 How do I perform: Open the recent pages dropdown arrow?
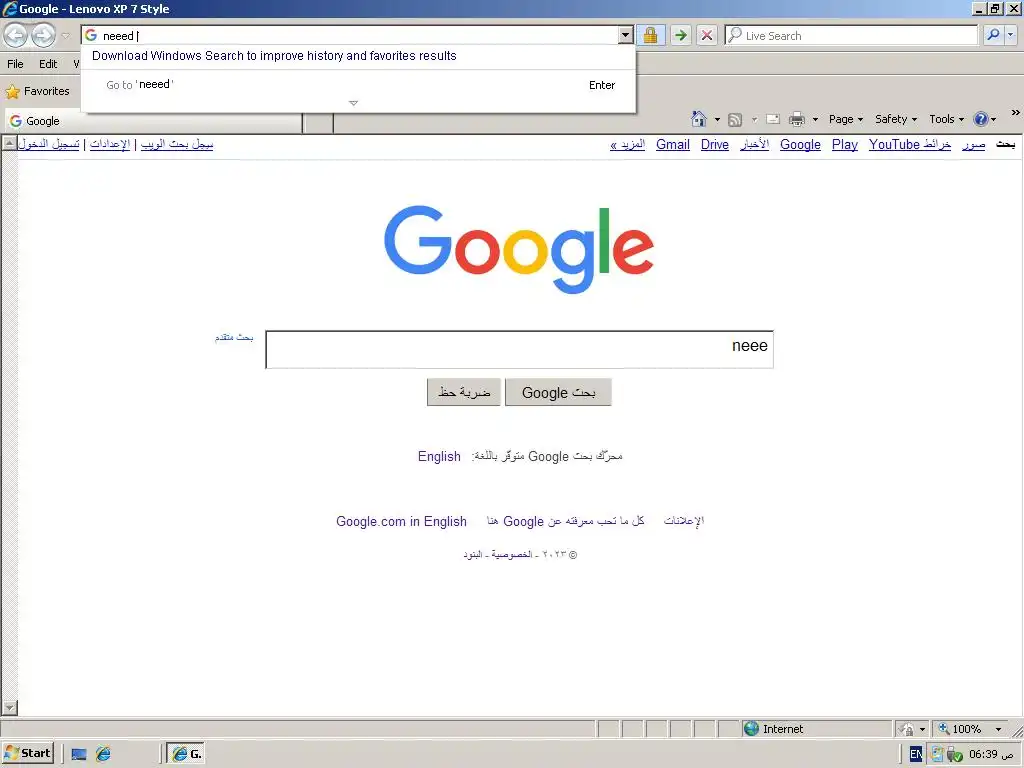point(65,36)
